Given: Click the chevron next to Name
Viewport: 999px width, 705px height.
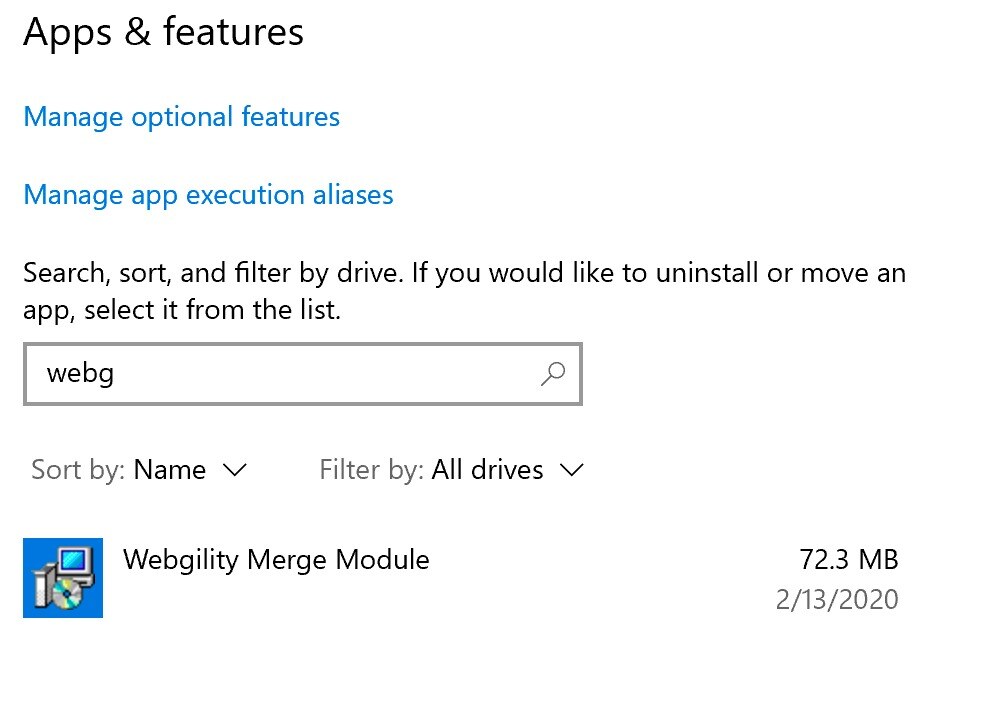Looking at the screenshot, I should pos(234,471).
